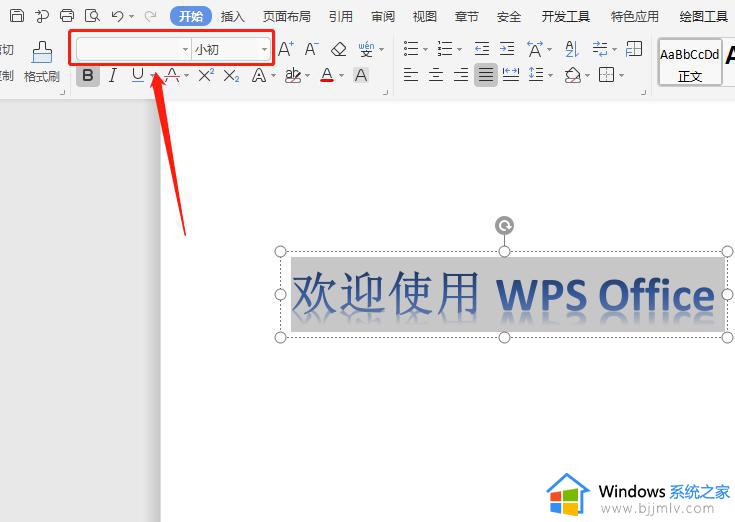Open Print Preview icon
735x522 pixels.
(x=92, y=16)
